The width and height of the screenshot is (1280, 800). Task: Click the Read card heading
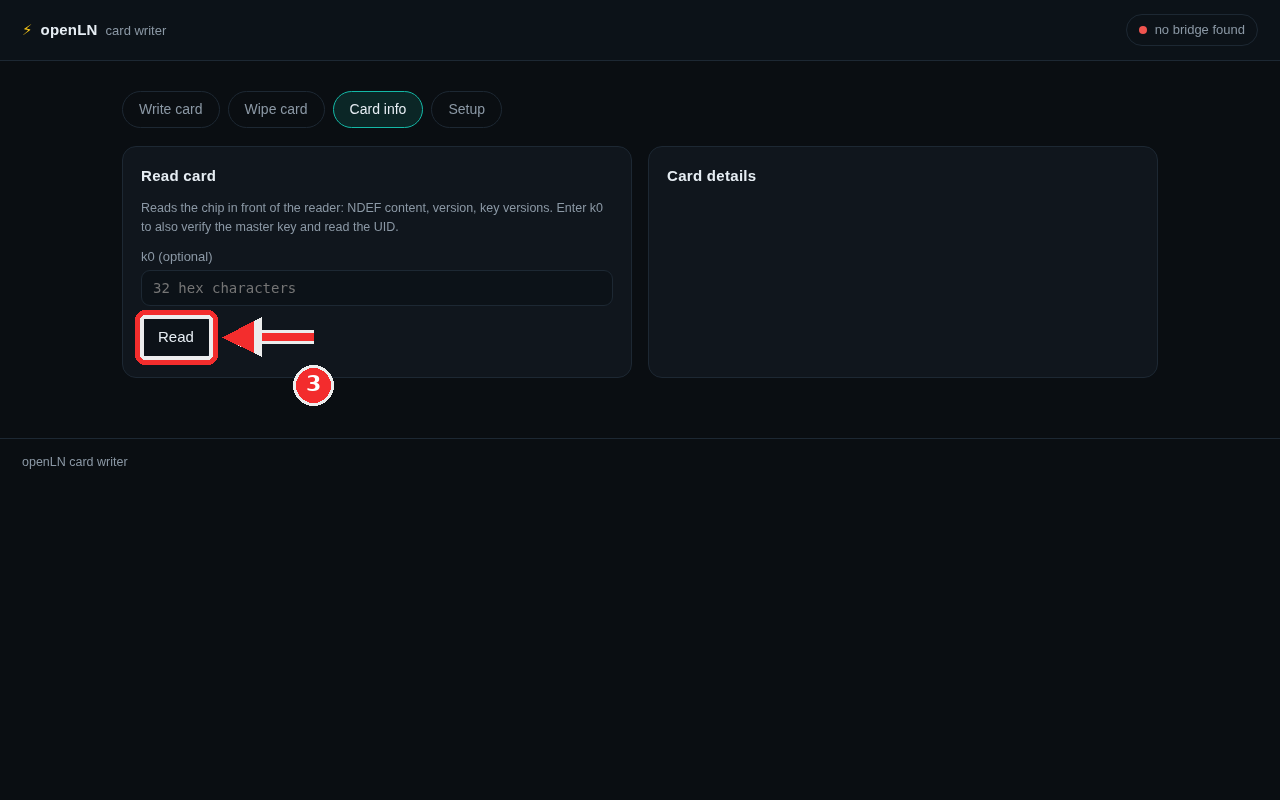coord(179,176)
